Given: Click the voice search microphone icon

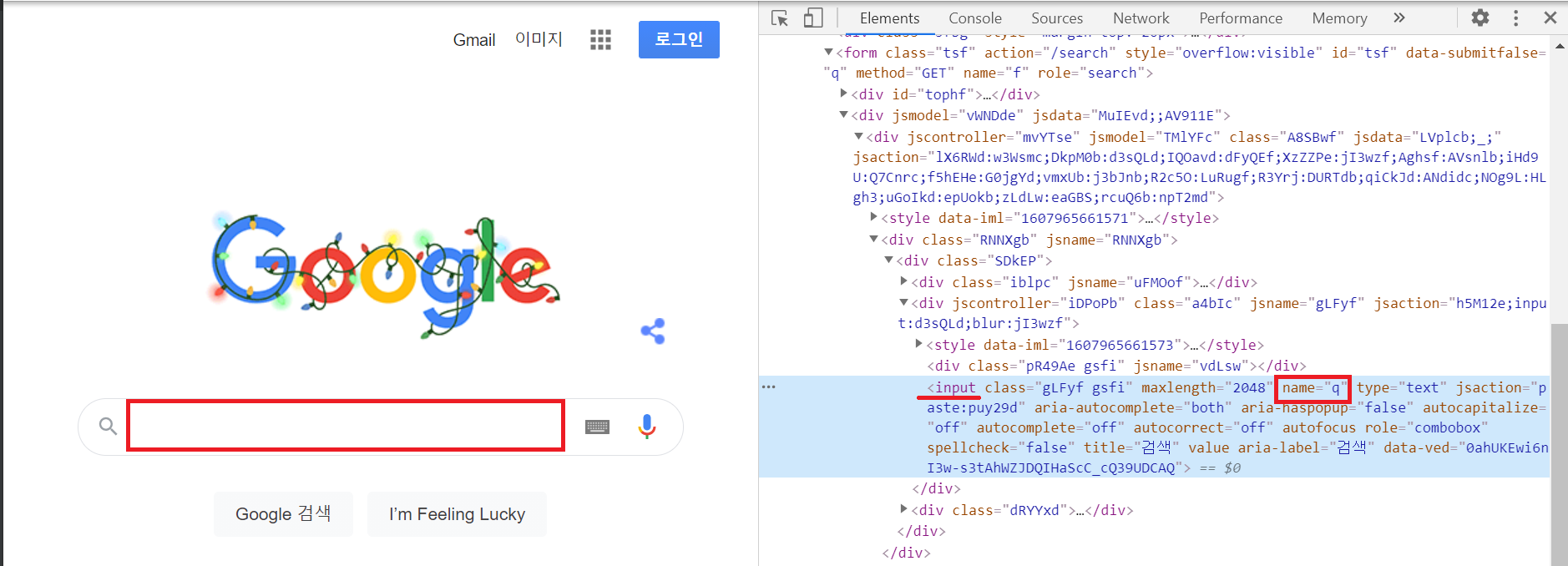Looking at the screenshot, I should (646, 427).
